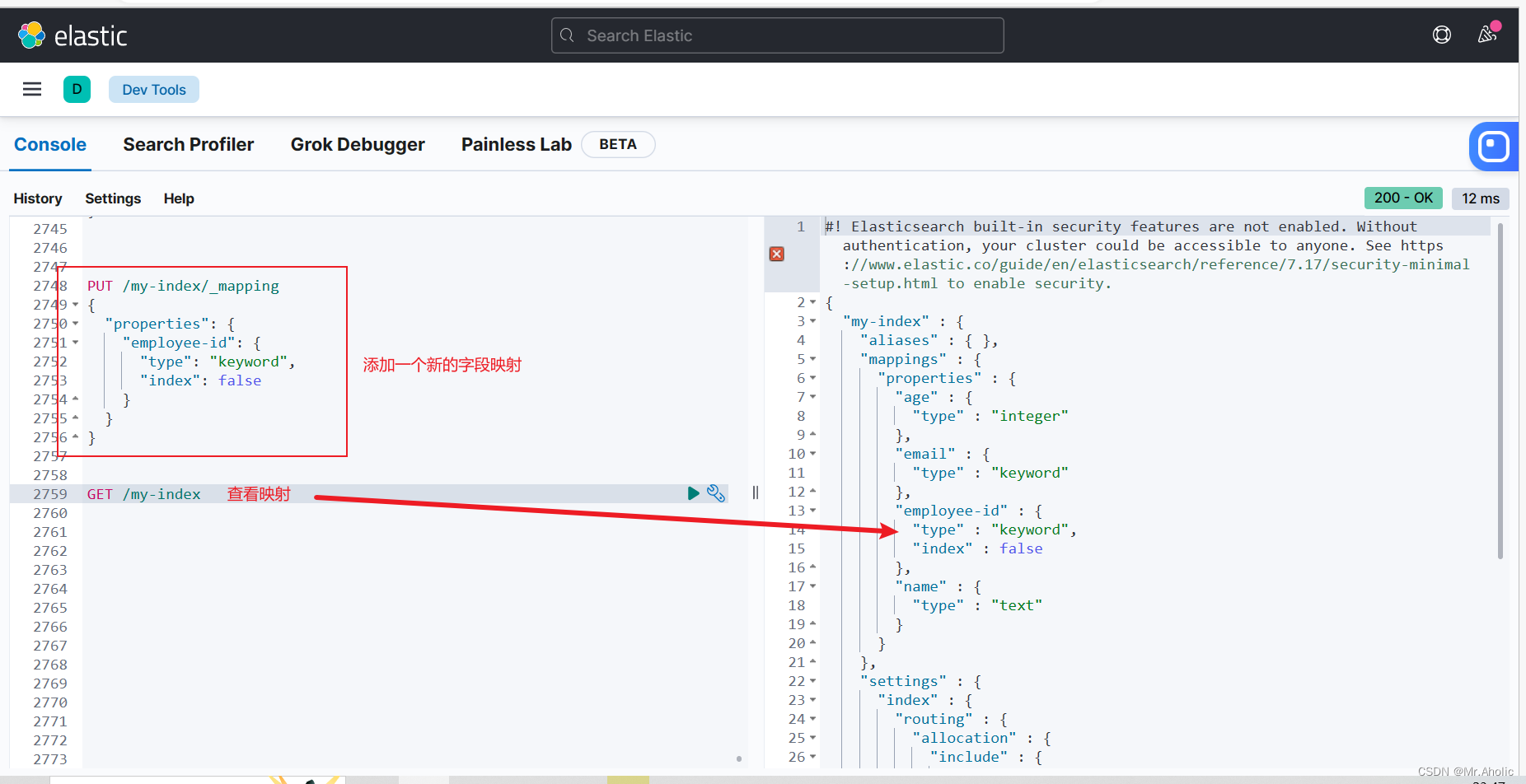The height and width of the screenshot is (784, 1526).
Task: Open the History panel
Action: 38,198
